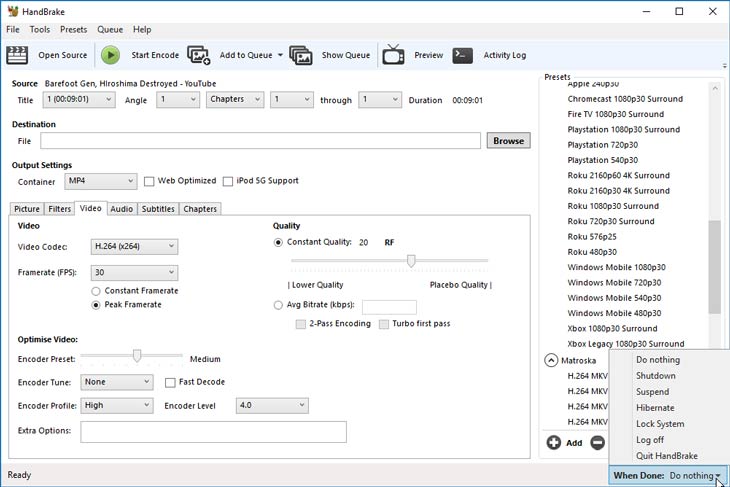Click the Encoder Preset slider handle
This screenshot has width=730, height=487.
click(x=136, y=356)
